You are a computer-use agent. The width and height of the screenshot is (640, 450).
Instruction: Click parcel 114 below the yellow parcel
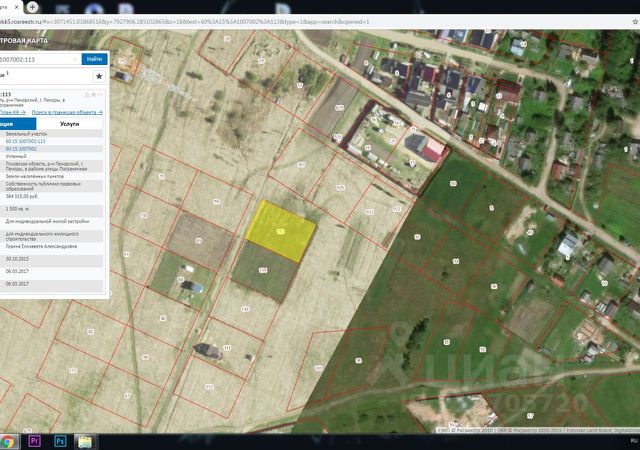tap(263, 271)
